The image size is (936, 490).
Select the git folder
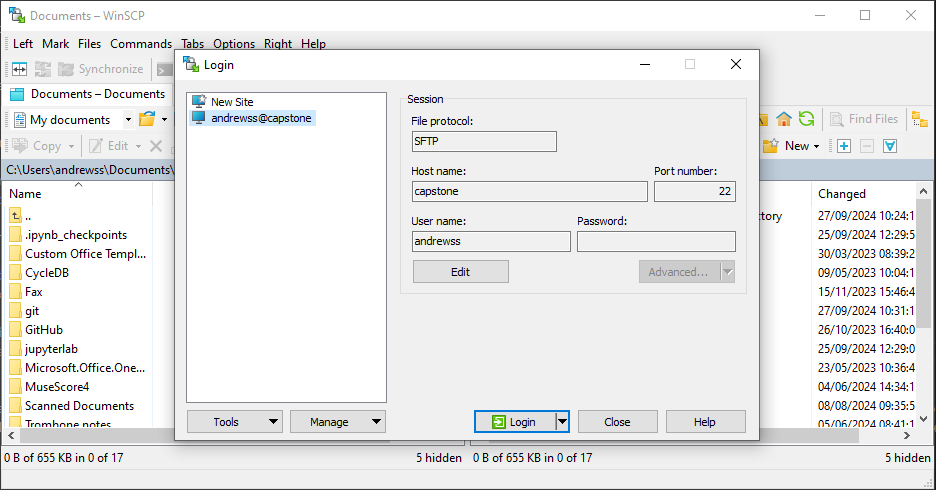pyautogui.click(x=24, y=311)
